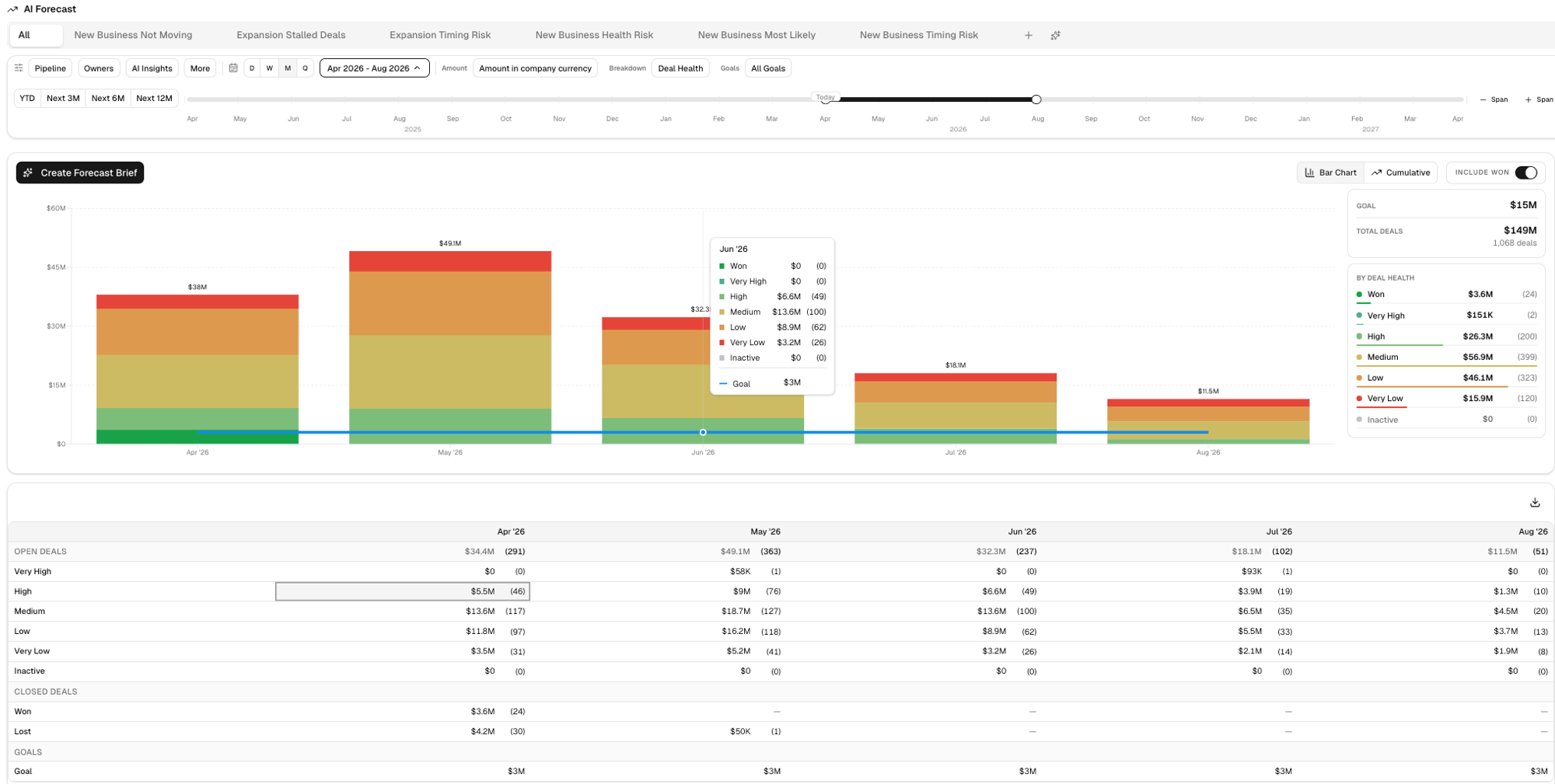
Task: Select the weekly W granularity option
Action: pos(270,68)
